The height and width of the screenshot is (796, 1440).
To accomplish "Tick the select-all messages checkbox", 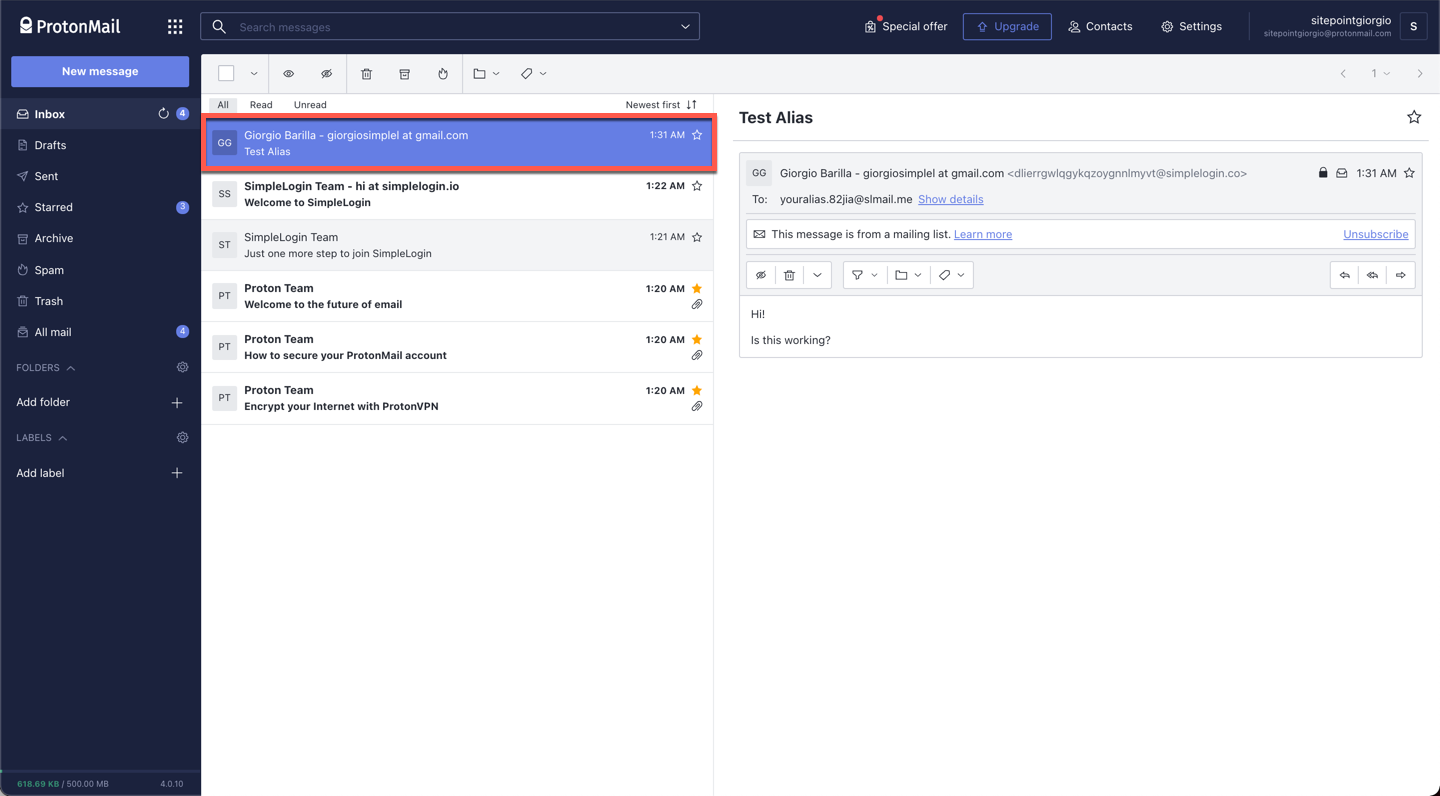I will (226, 74).
